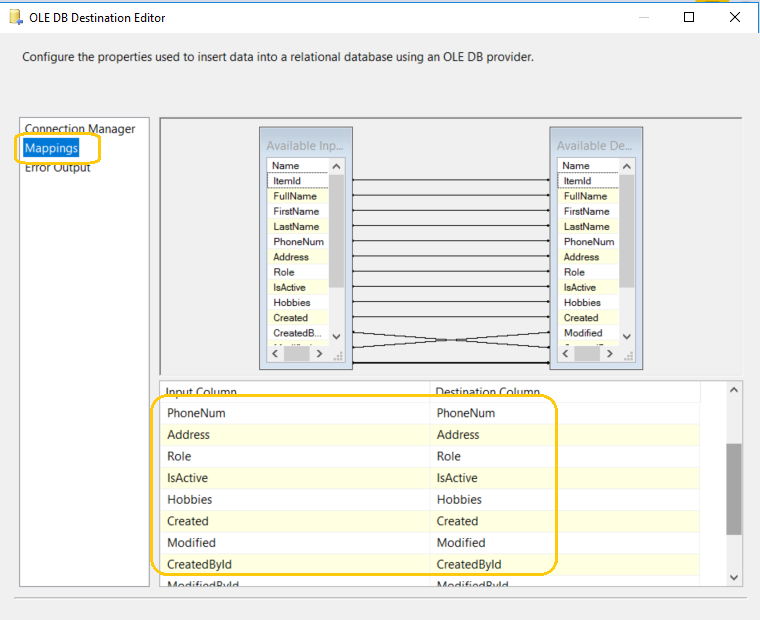This screenshot has width=760, height=620.
Task: Click the destination columns list resize grip
Action: click(x=628, y=356)
